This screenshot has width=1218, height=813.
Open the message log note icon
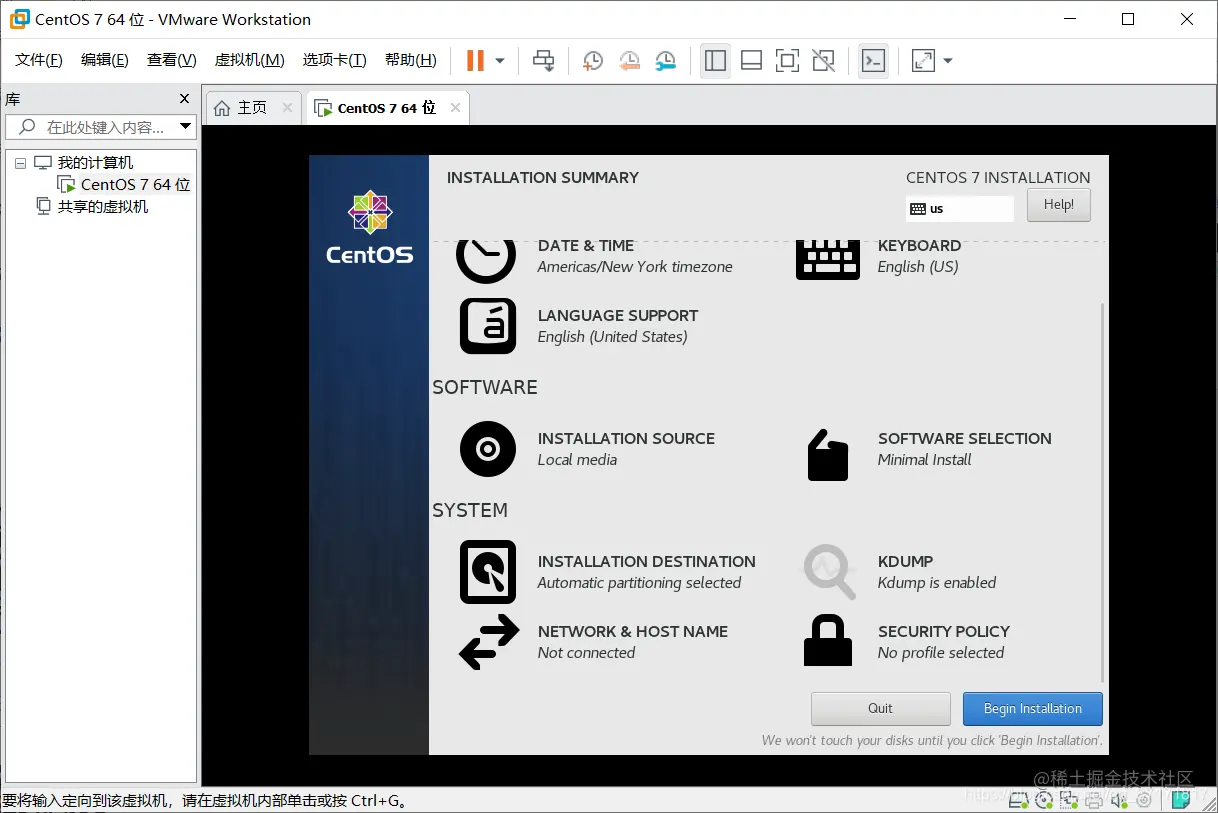click(1181, 799)
